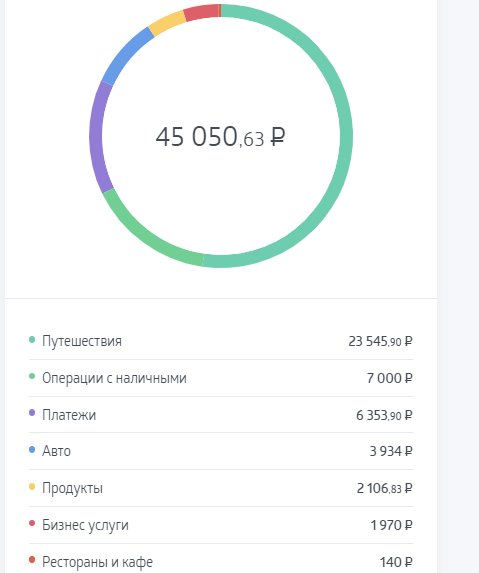The image size is (479, 573).
Task: Open the Операции с наличными category row
Action: [221, 378]
